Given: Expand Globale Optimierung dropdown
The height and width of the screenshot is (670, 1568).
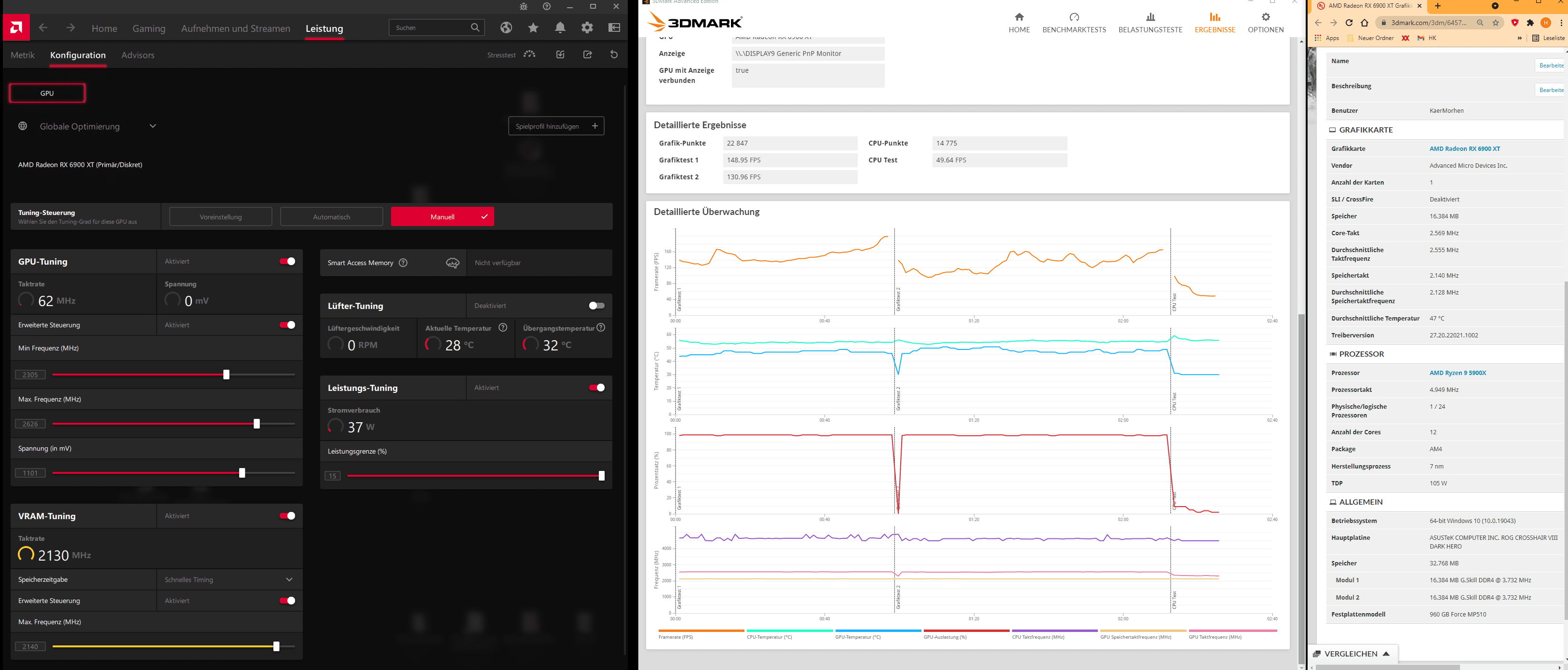Looking at the screenshot, I should coord(153,126).
